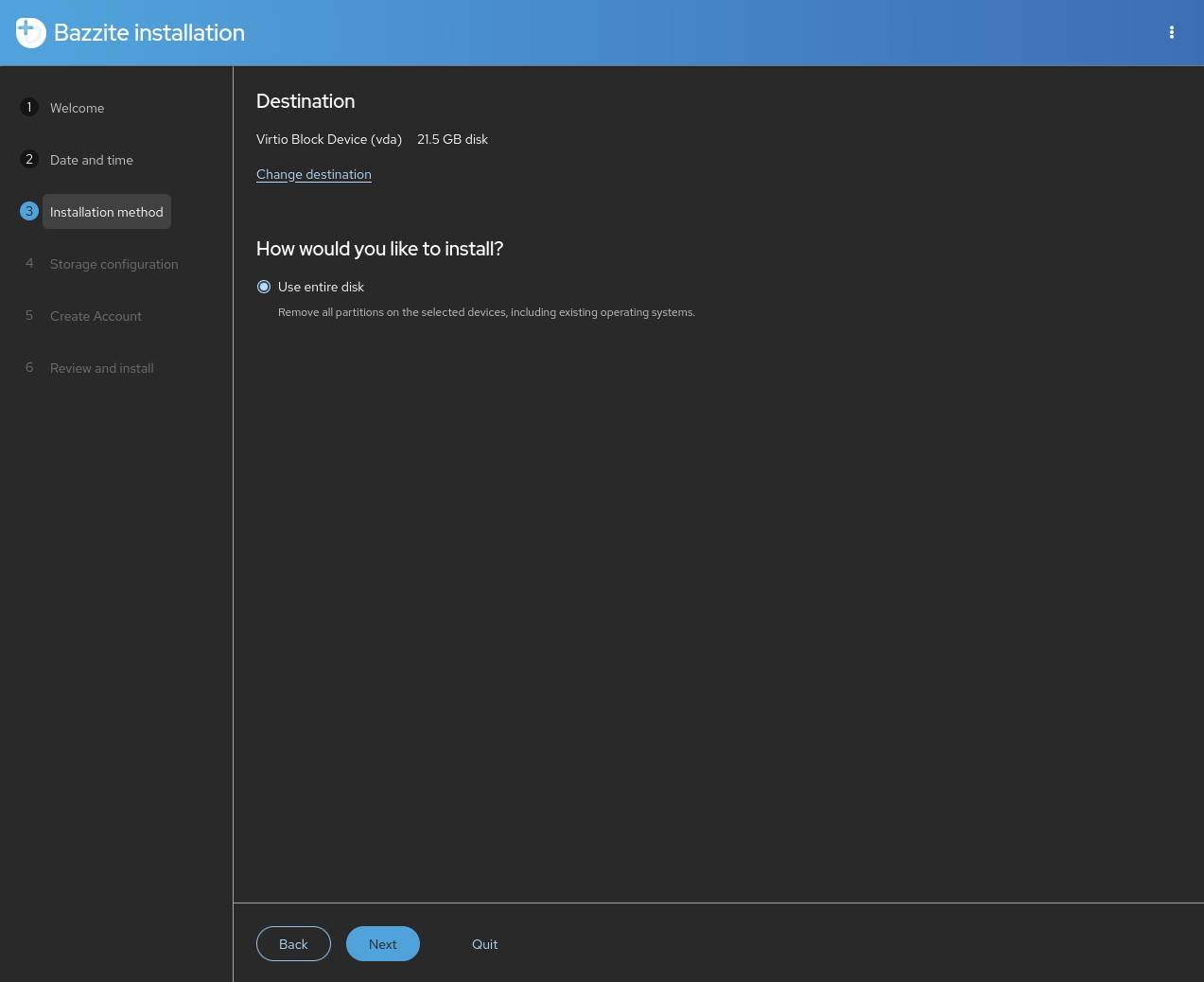The height and width of the screenshot is (982, 1204).
Task: Select the Use entire disk radio button
Action: click(x=264, y=287)
